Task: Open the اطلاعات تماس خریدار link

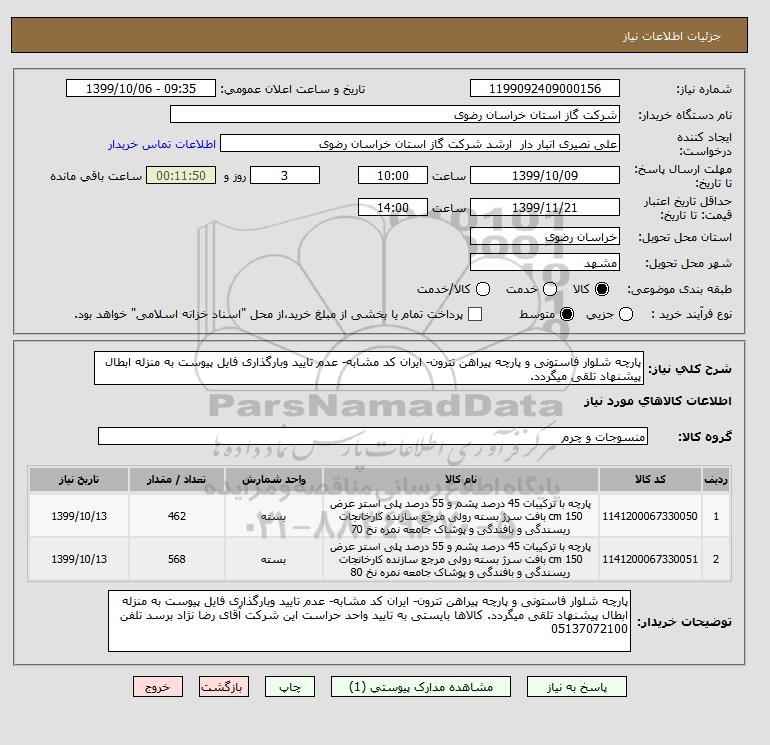Action: (162, 144)
